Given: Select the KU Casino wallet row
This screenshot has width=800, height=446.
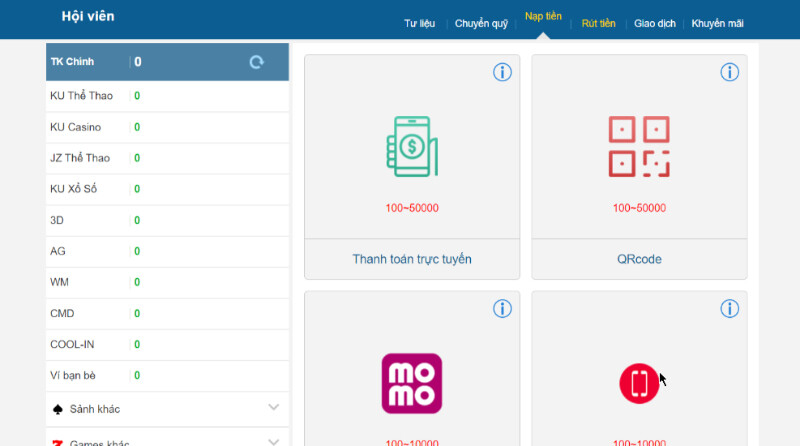Looking at the screenshot, I should pyautogui.click(x=167, y=127).
